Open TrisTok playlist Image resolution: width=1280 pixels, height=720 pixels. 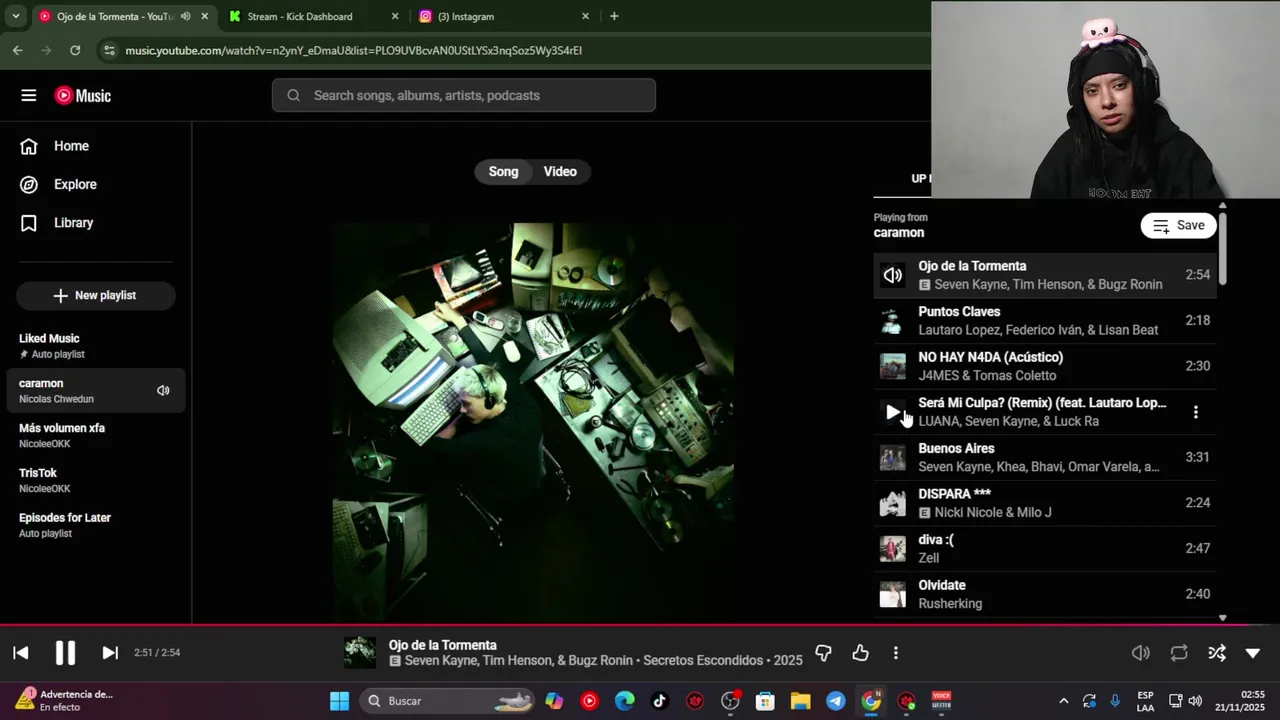[95, 480]
